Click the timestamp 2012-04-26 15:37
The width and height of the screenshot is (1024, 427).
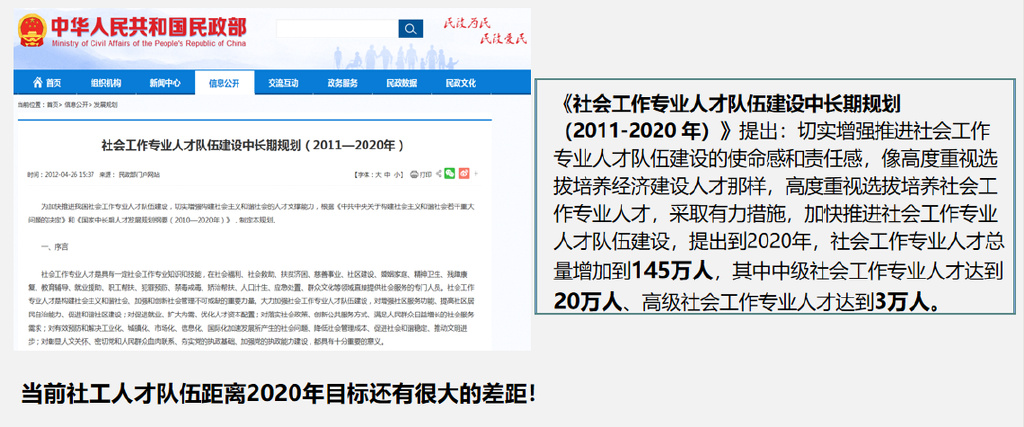[69, 174]
